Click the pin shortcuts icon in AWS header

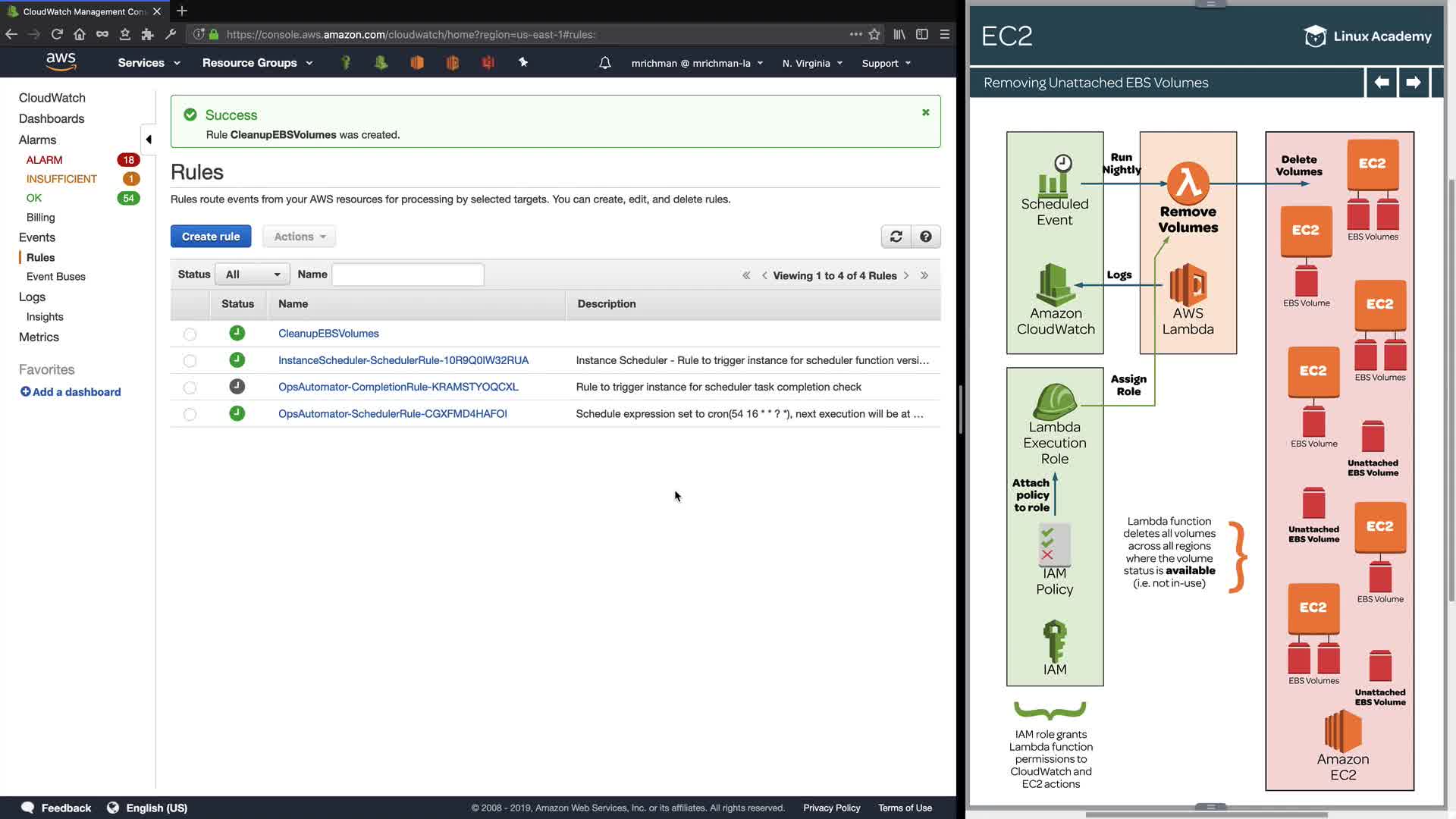coord(523,63)
